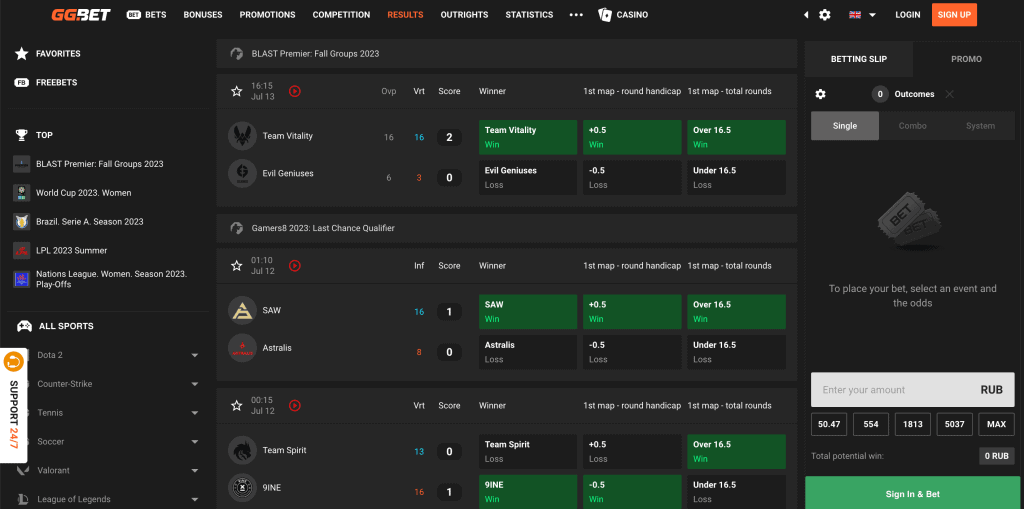
Task: Click the Freebets FB icon
Action: tap(22, 83)
